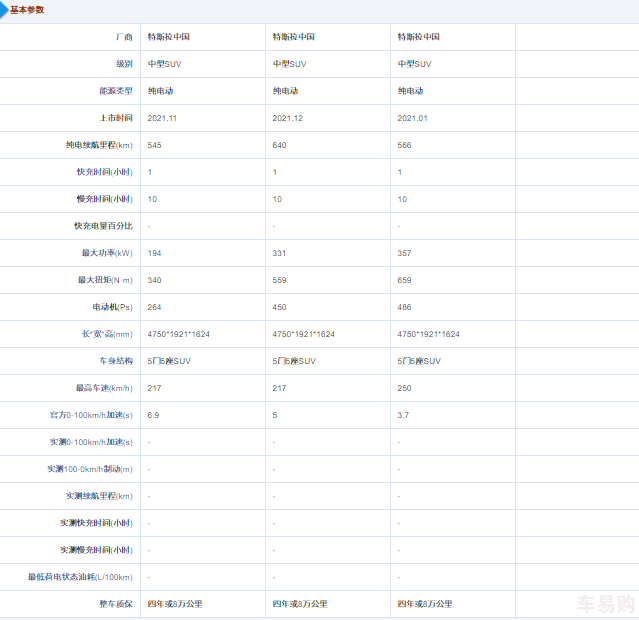Image resolution: width=639 pixels, height=620 pixels.
Task: Click the range value 545
Action: [154, 145]
